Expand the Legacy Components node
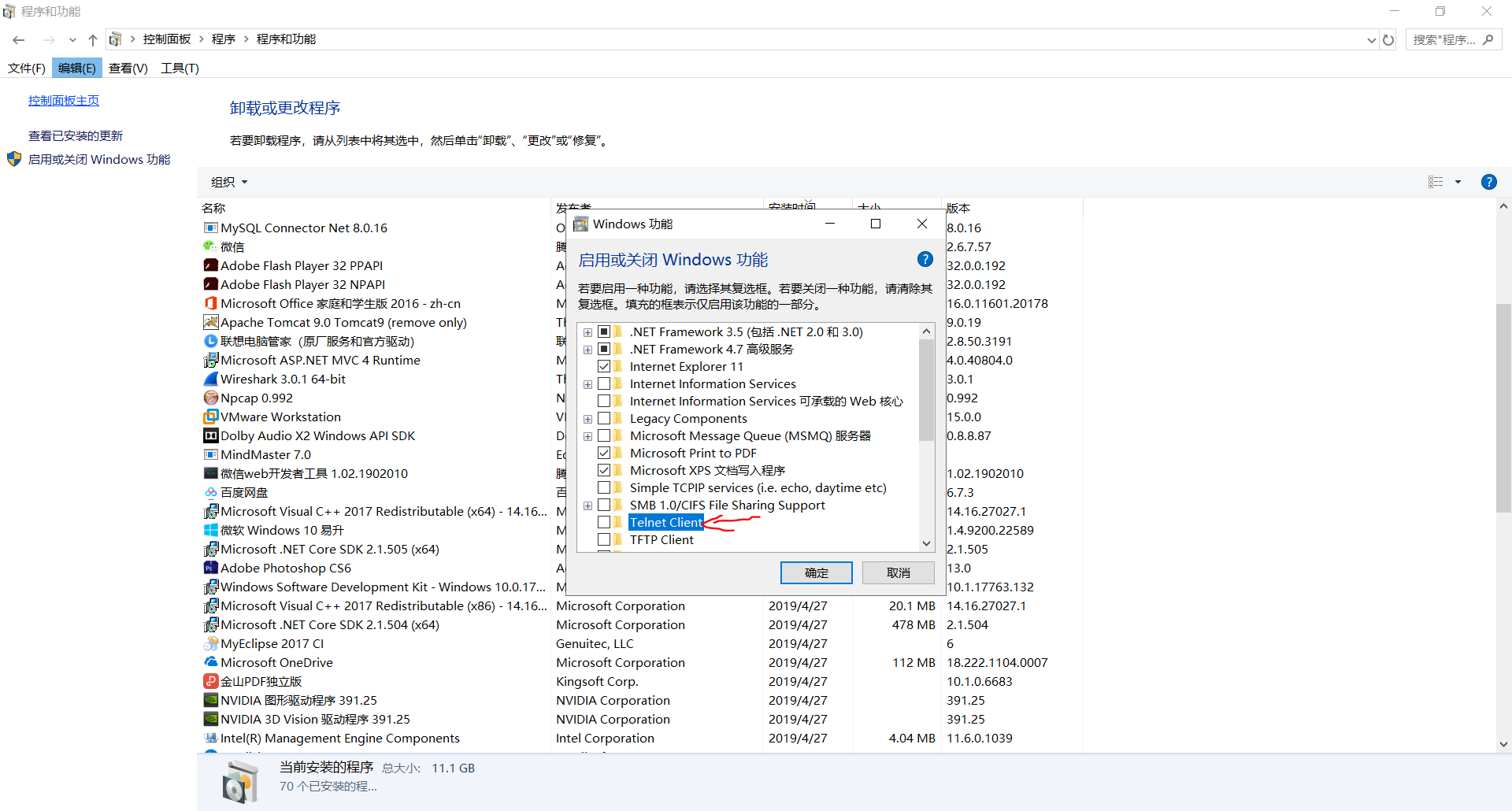This screenshot has width=1512, height=811. click(587, 419)
